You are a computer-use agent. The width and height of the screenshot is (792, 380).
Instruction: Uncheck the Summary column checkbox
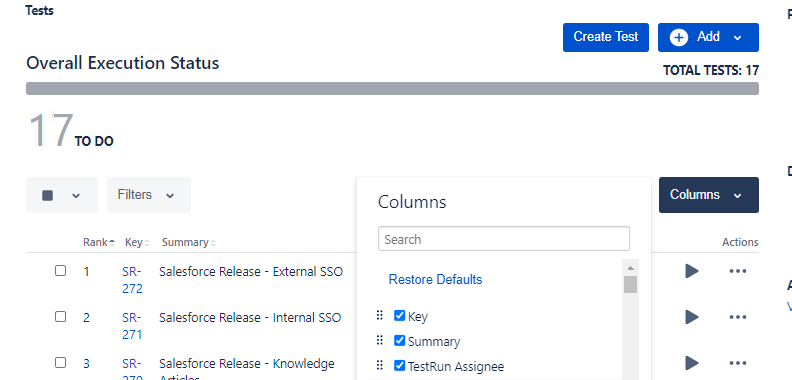pyautogui.click(x=400, y=341)
